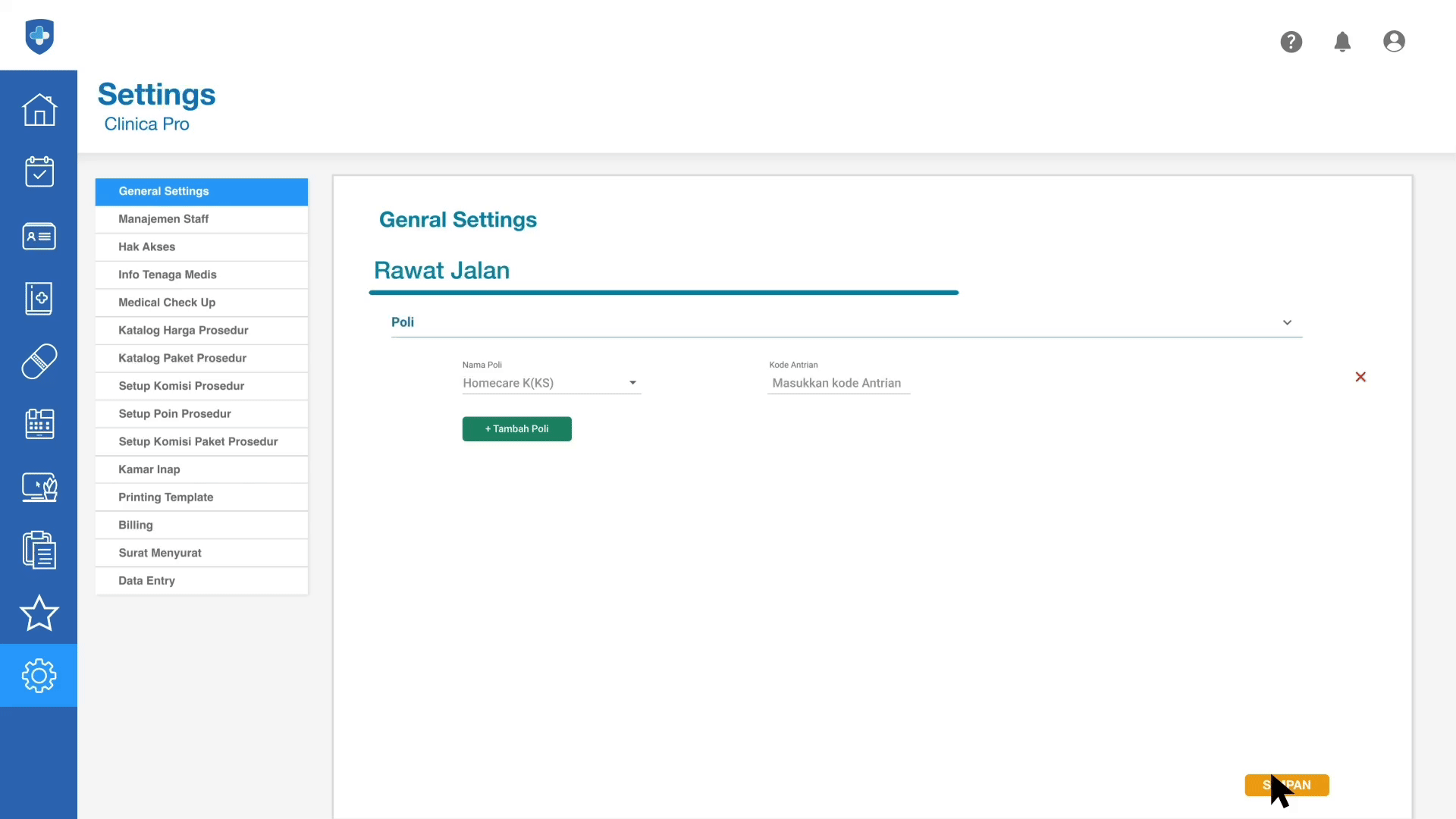The width and height of the screenshot is (1456, 819).
Task: Click the notification bell icon
Action: (x=1342, y=42)
